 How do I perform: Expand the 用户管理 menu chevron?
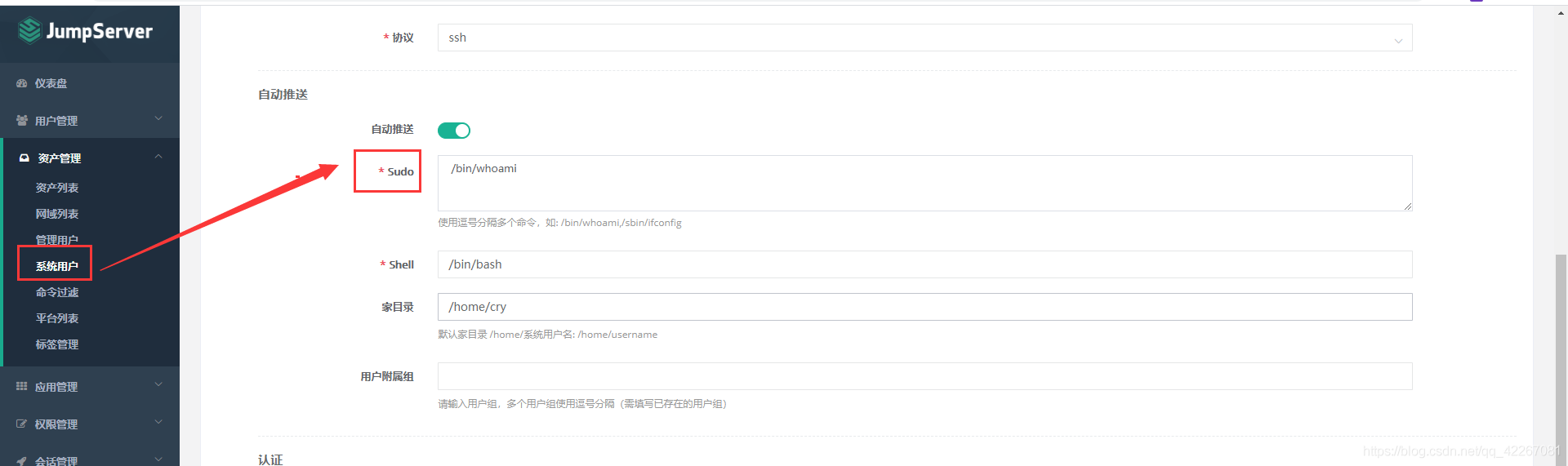[x=158, y=119]
